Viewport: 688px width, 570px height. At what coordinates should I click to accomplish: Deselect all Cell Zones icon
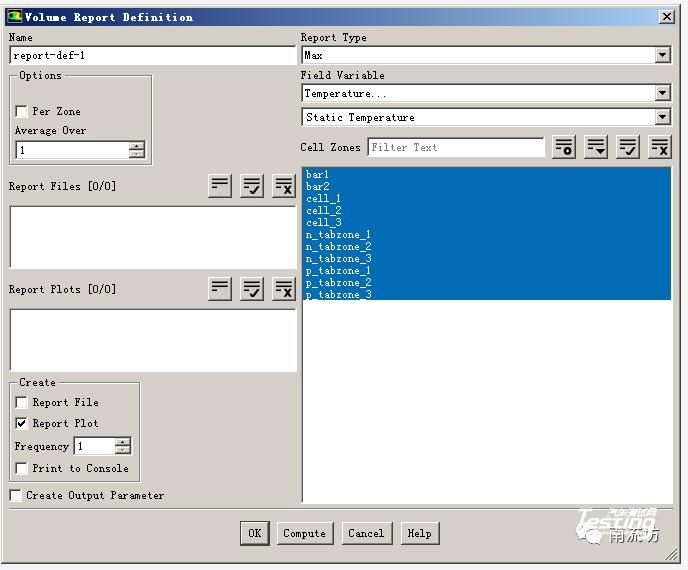click(x=660, y=147)
